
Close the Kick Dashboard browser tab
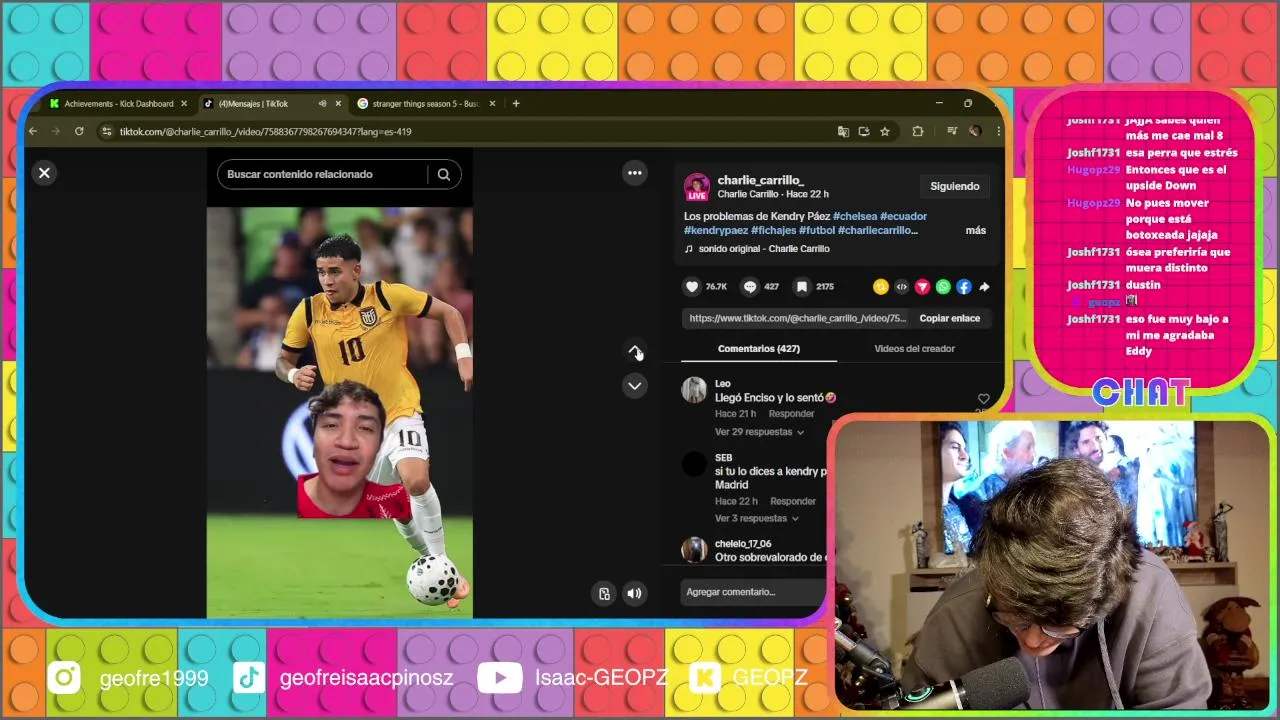tap(184, 104)
